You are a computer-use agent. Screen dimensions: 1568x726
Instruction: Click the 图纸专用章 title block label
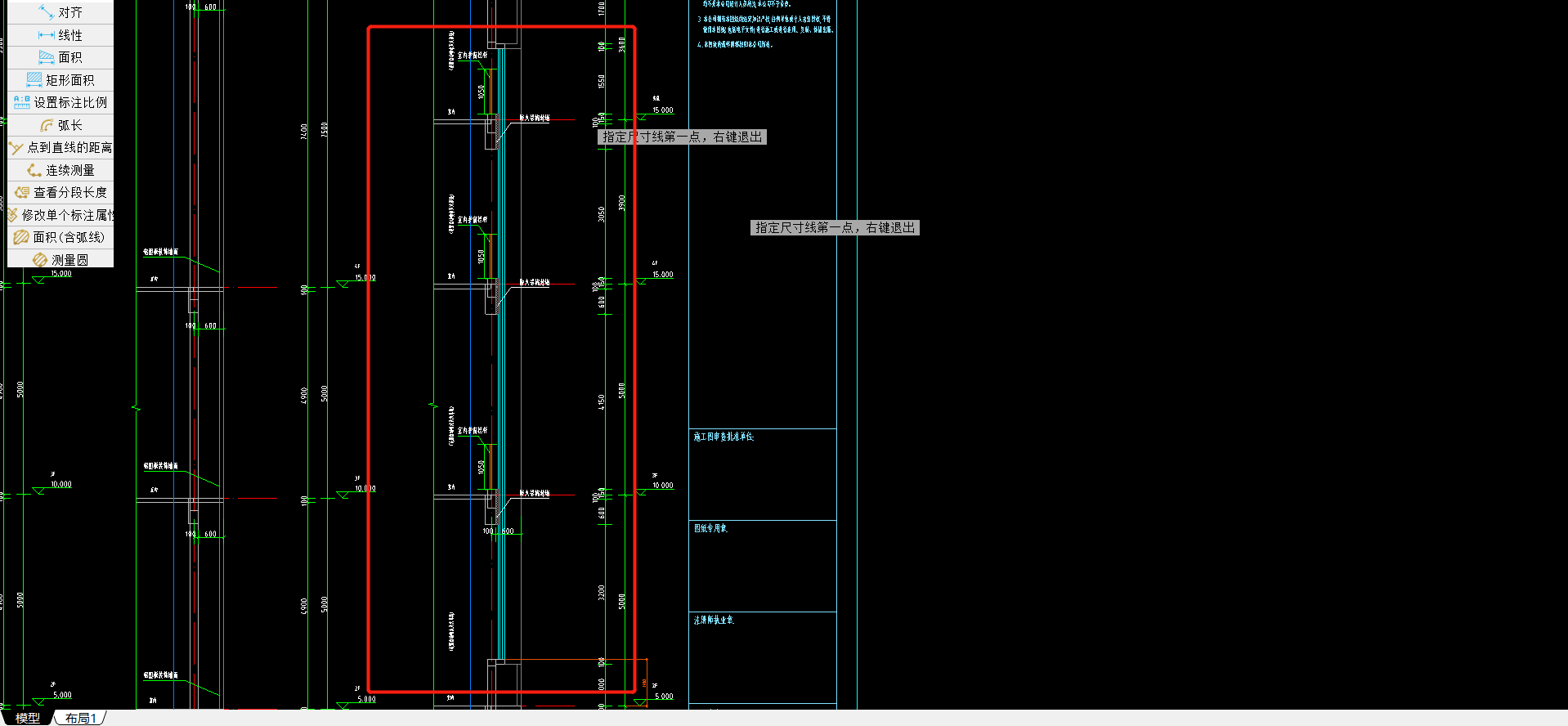pyautogui.click(x=710, y=528)
